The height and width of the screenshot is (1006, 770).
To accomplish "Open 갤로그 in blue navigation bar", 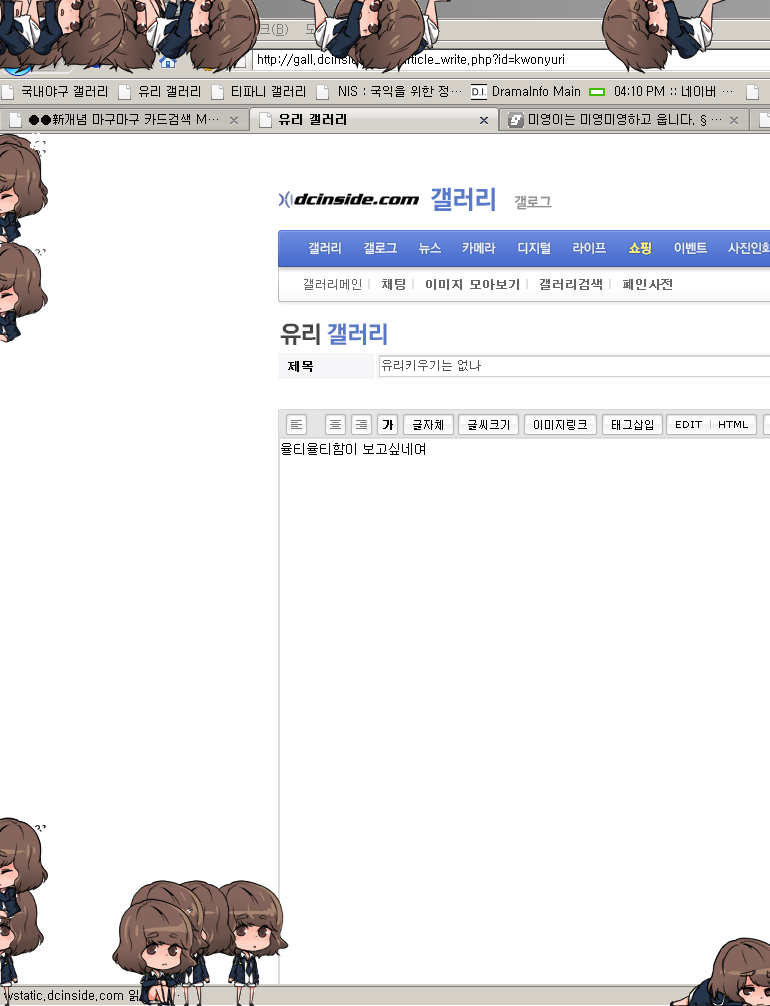I will 380,248.
